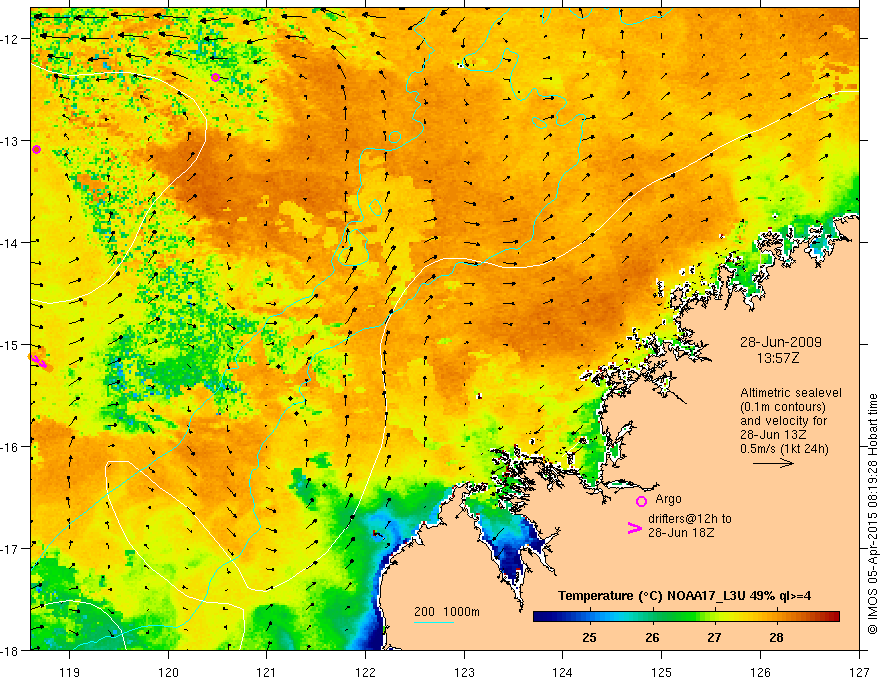Click the IMOS copyright timestamp text
Screen dimensions: 880x680
(x=872, y=514)
